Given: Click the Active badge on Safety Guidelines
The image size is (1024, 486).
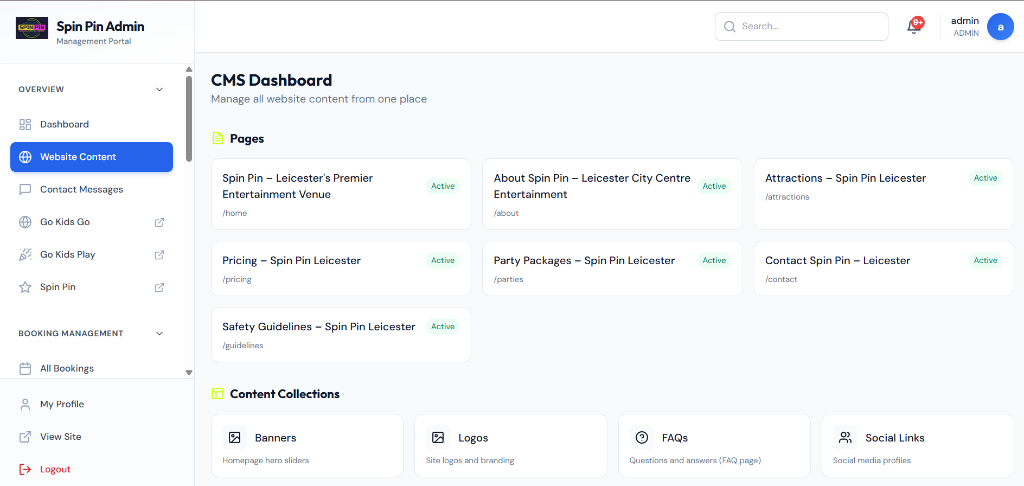Looking at the screenshot, I should (x=443, y=327).
